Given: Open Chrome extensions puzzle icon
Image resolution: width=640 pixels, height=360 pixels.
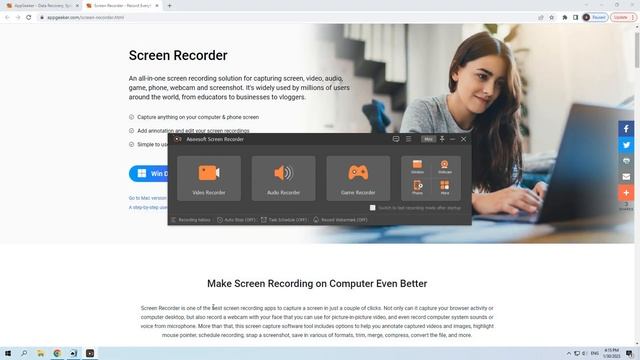Looking at the screenshot, I should 564,18.
